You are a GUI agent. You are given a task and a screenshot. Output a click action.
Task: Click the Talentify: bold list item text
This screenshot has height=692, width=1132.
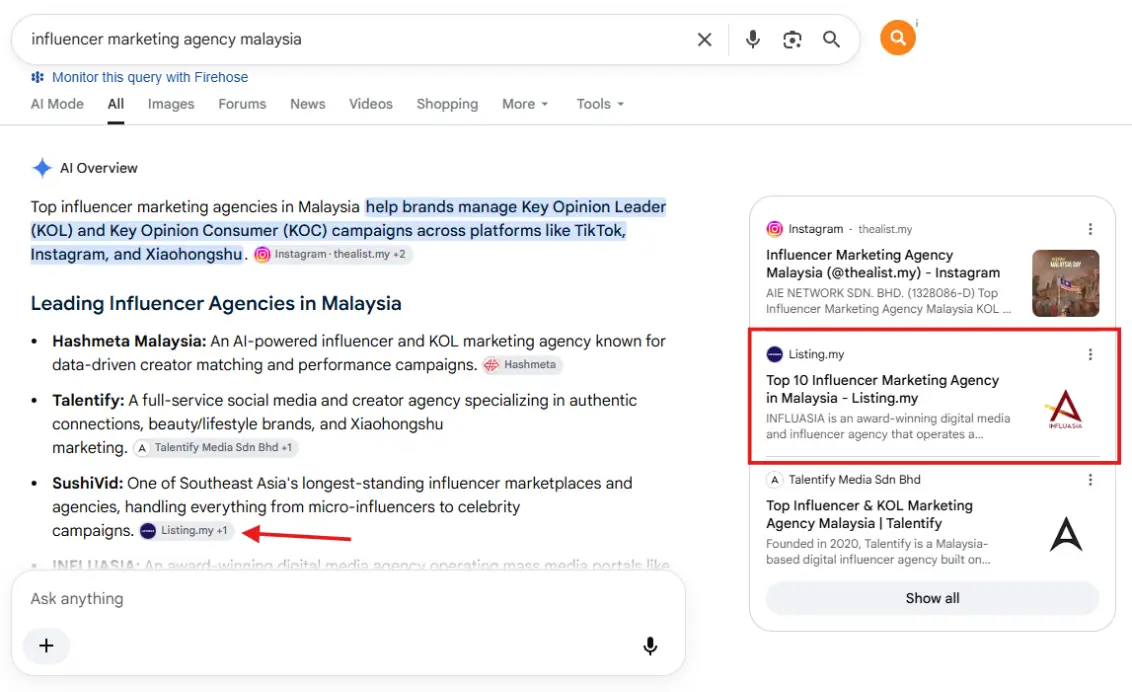(x=88, y=400)
